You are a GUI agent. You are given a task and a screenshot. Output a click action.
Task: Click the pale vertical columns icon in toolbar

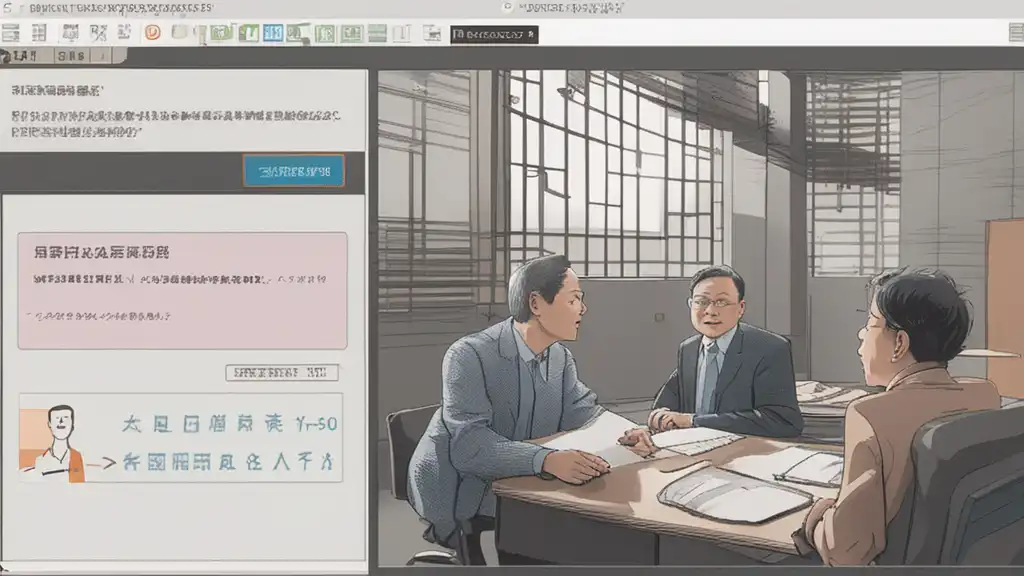tap(402, 33)
